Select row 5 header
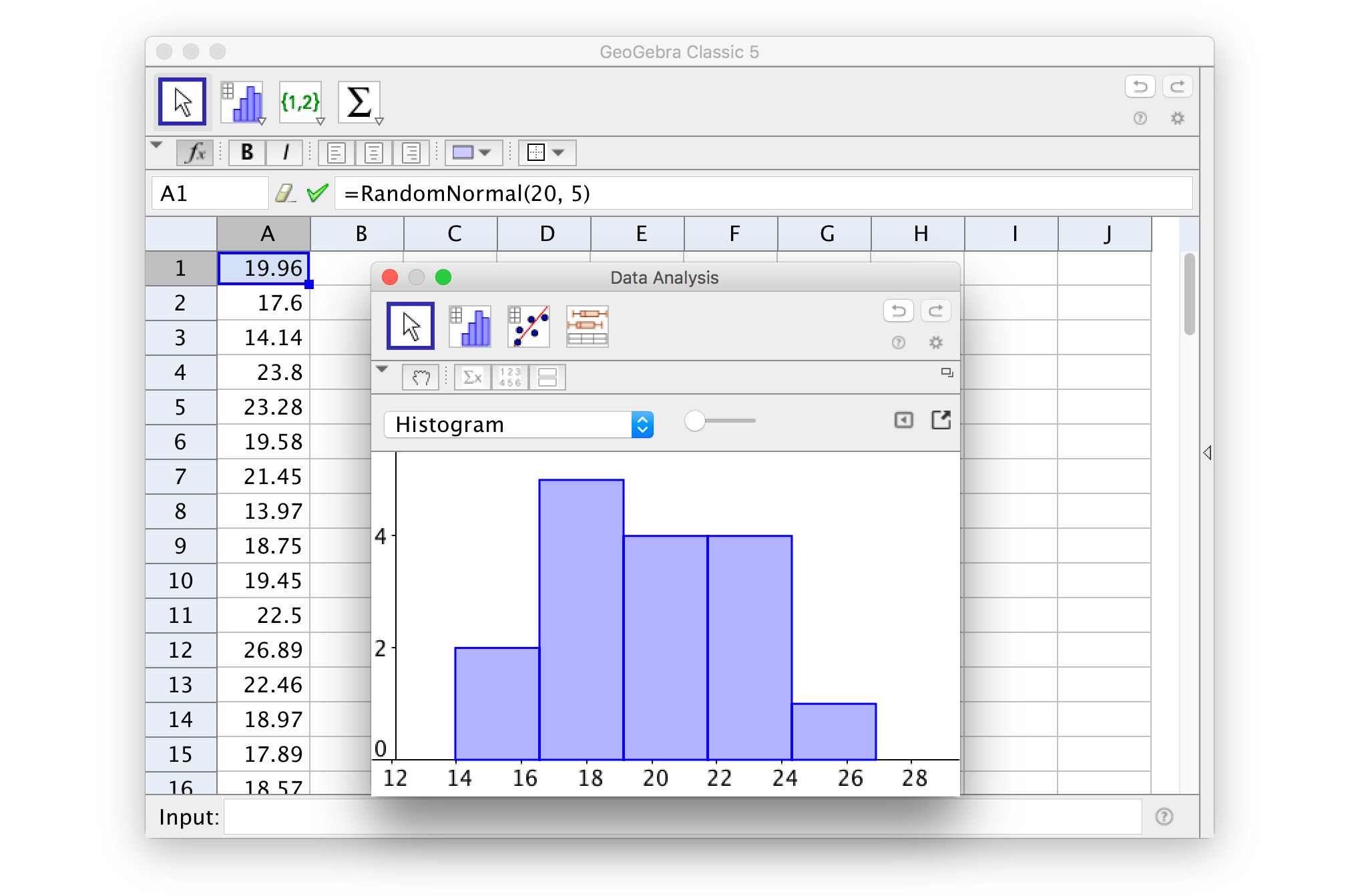The image size is (1362, 896). pos(181,407)
